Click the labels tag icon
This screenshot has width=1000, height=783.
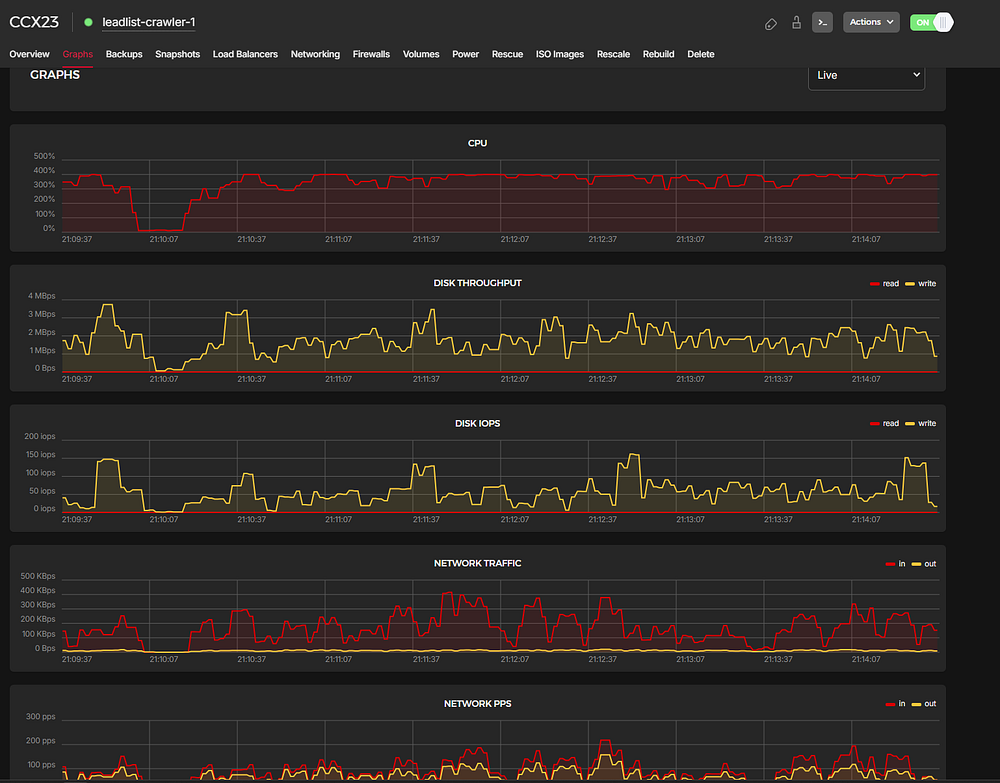(x=770, y=23)
